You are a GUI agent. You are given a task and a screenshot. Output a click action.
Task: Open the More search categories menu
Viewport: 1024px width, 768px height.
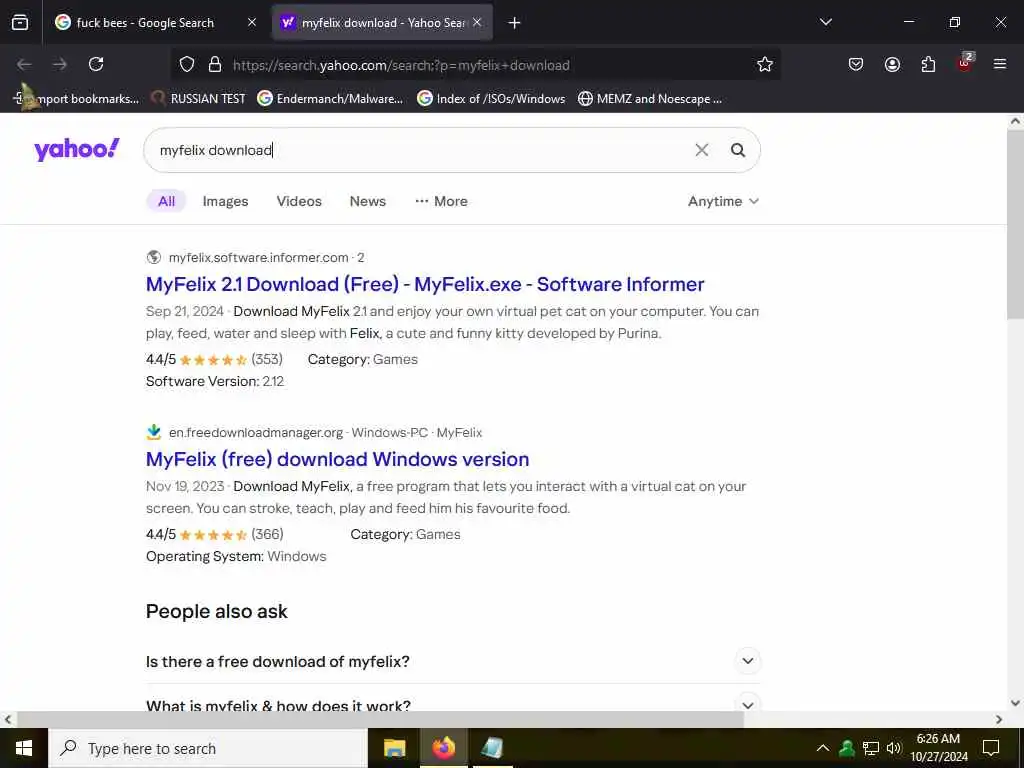pos(441,201)
